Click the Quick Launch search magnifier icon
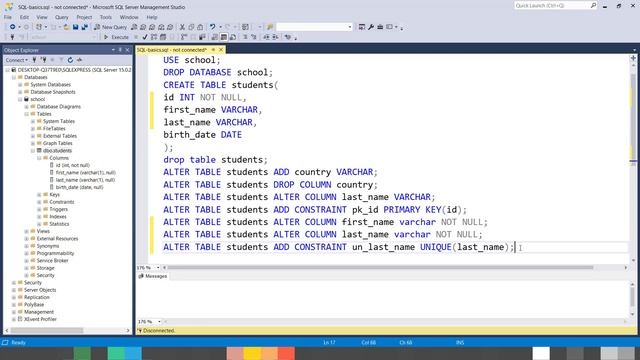 click(x=593, y=5)
